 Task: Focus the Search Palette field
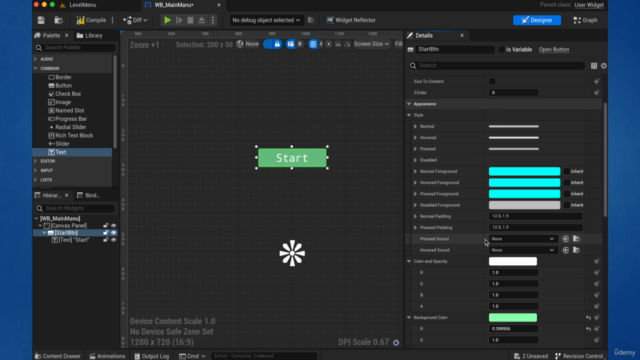point(75,47)
